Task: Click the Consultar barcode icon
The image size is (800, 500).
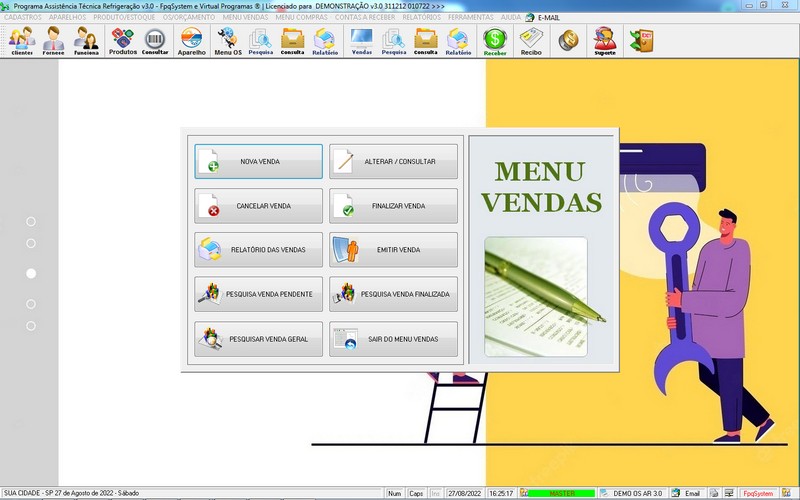Action: [155, 41]
